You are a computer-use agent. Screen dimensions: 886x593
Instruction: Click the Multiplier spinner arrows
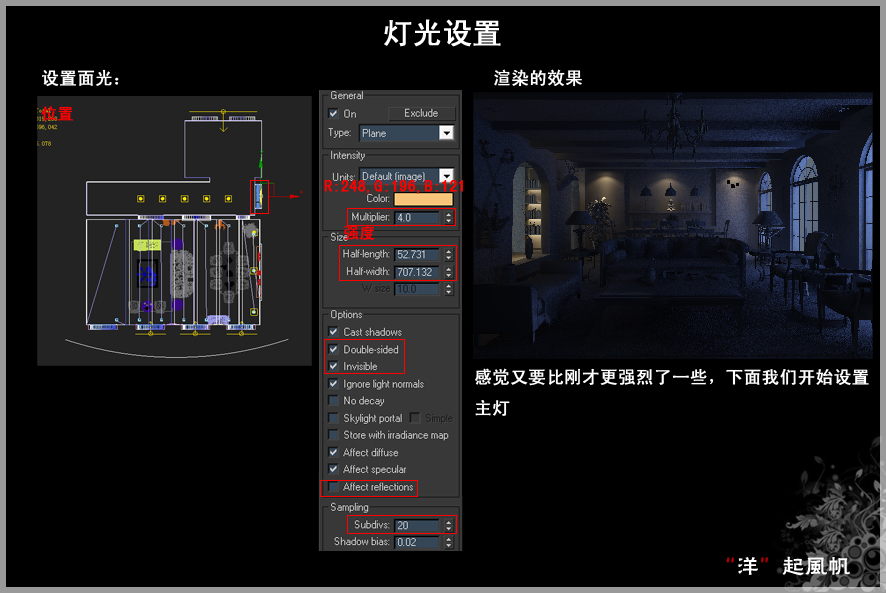(x=448, y=218)
